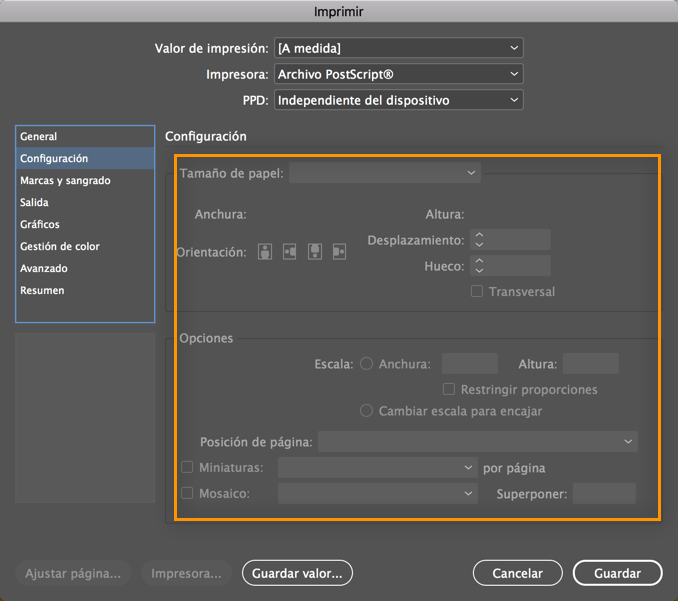
Task: Click the Desplazamiento stepper arrows
Action: [479, 240]
